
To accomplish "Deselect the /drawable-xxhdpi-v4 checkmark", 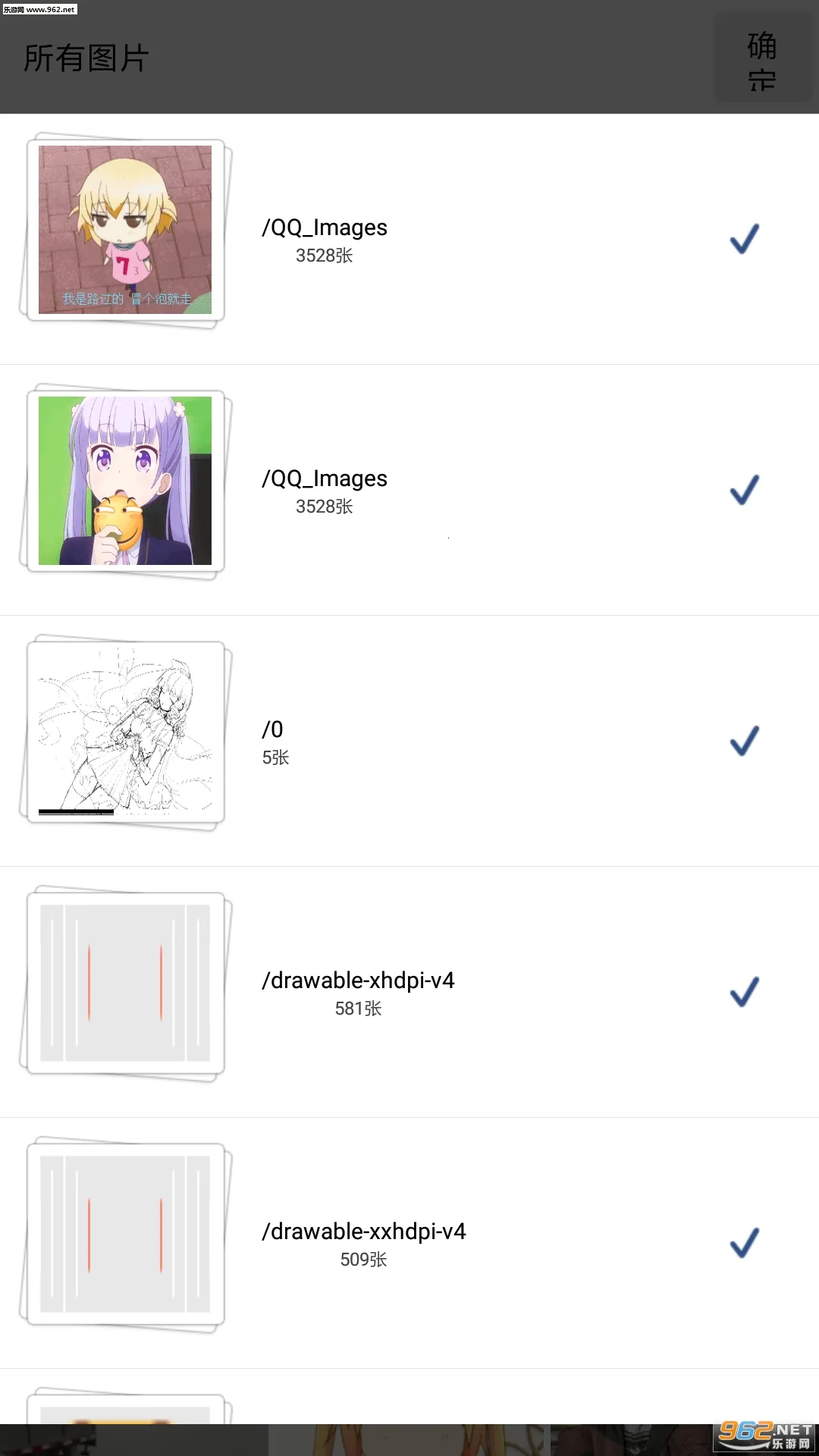I will coord(744,1243).
